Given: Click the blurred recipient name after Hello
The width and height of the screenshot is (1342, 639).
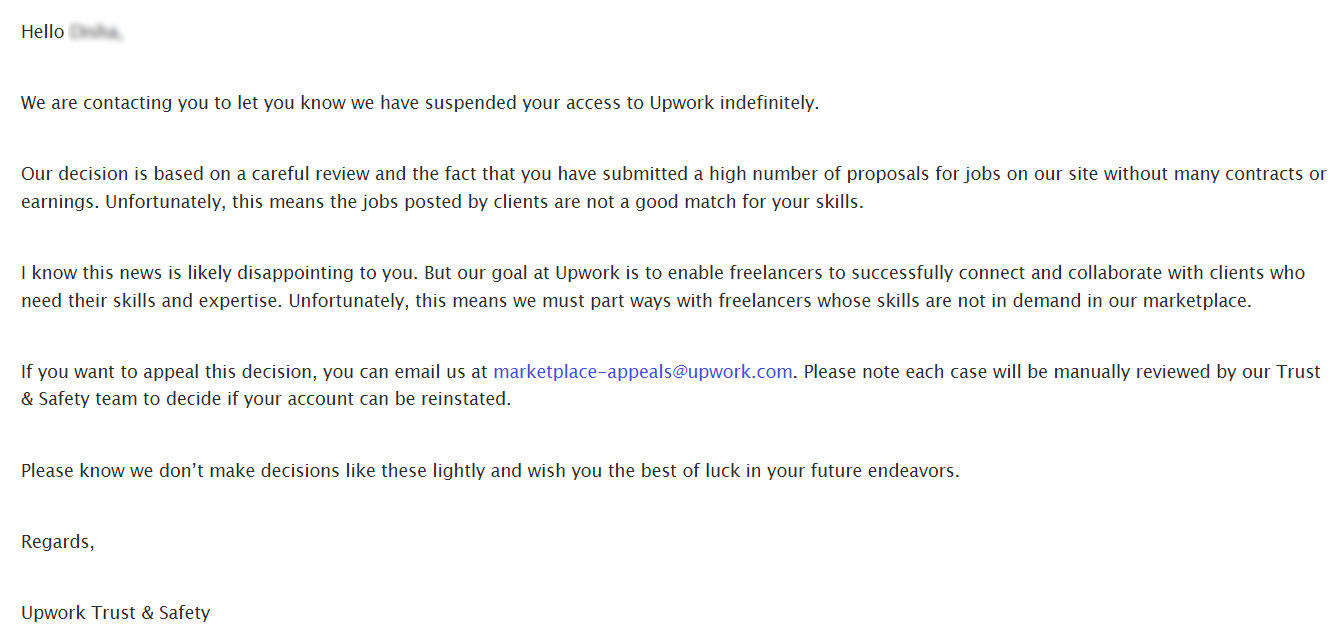Looking at the screenshot, I should [96, 32].
